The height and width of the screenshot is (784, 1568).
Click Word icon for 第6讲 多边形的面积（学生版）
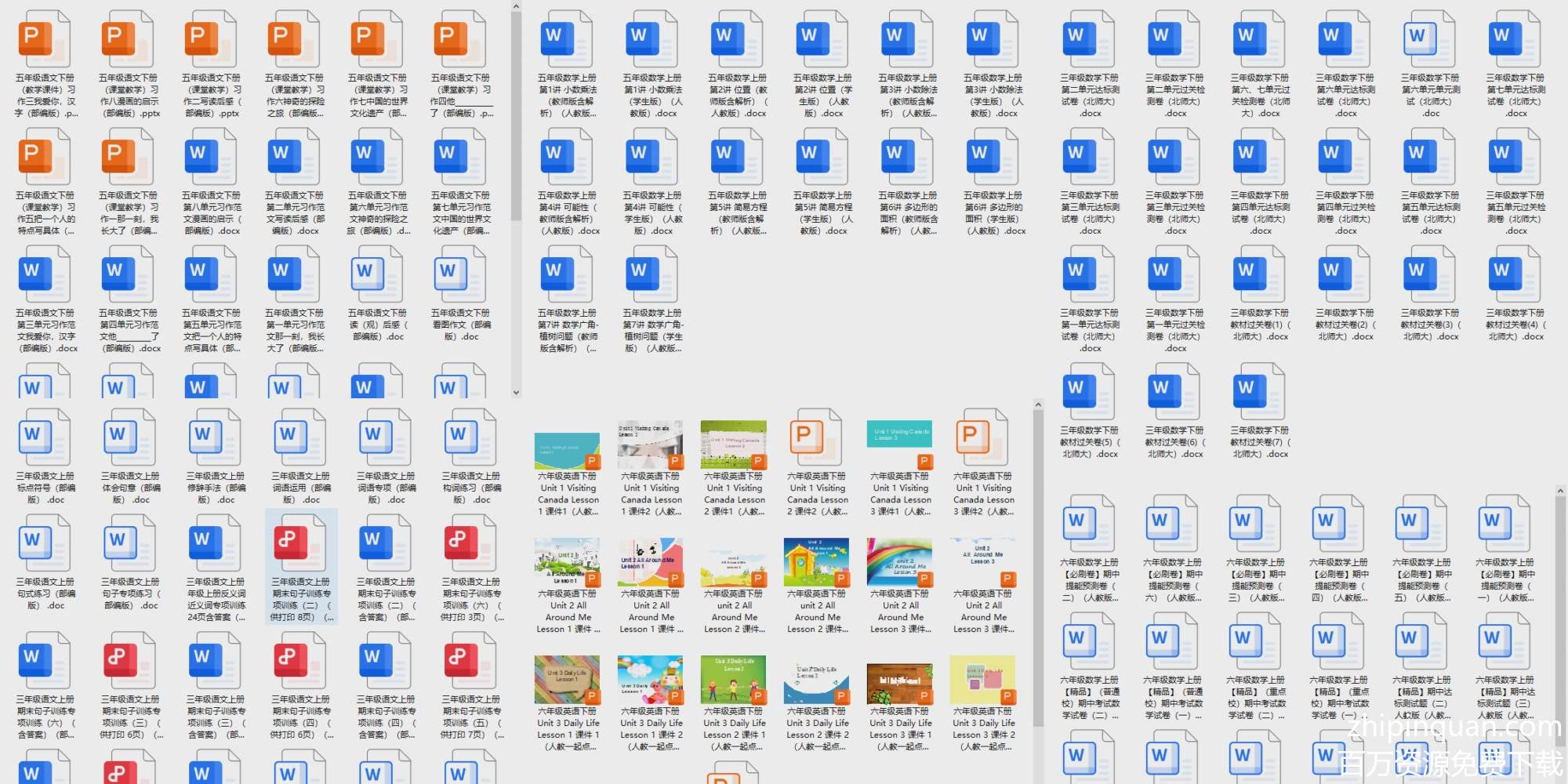coord(993,155)
